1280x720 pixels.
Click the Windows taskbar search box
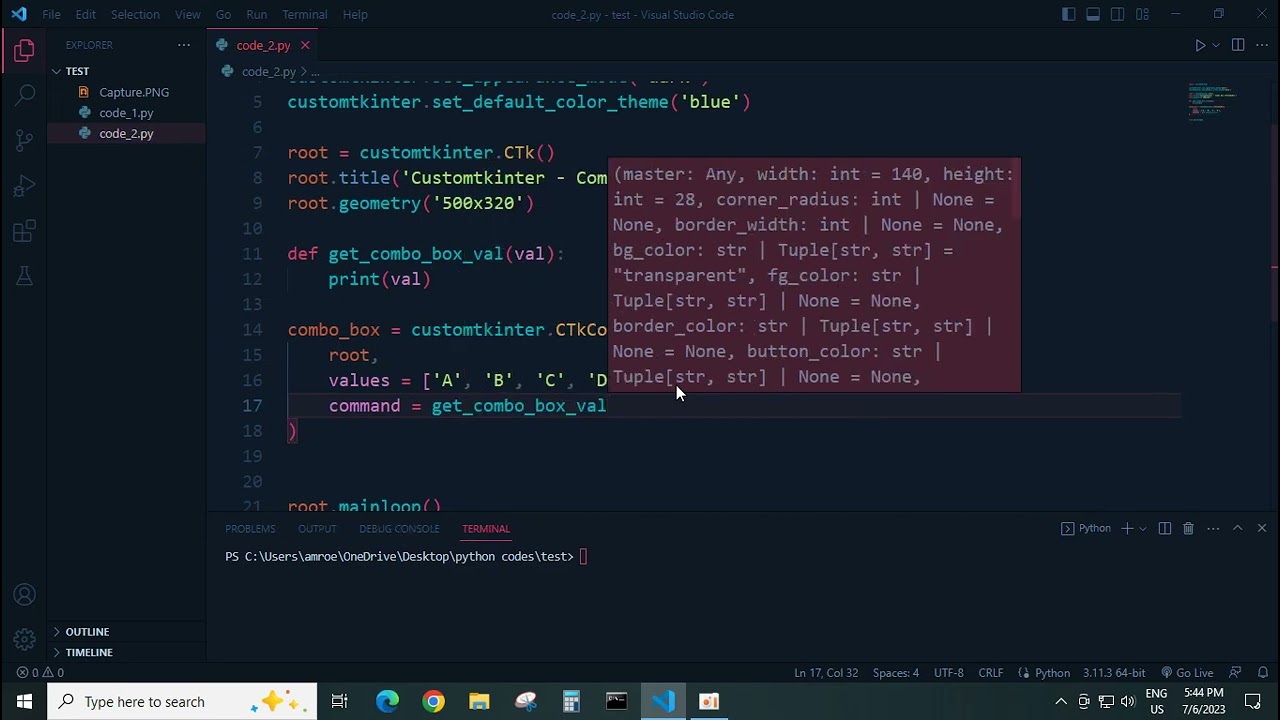click(x=182, y=701)
